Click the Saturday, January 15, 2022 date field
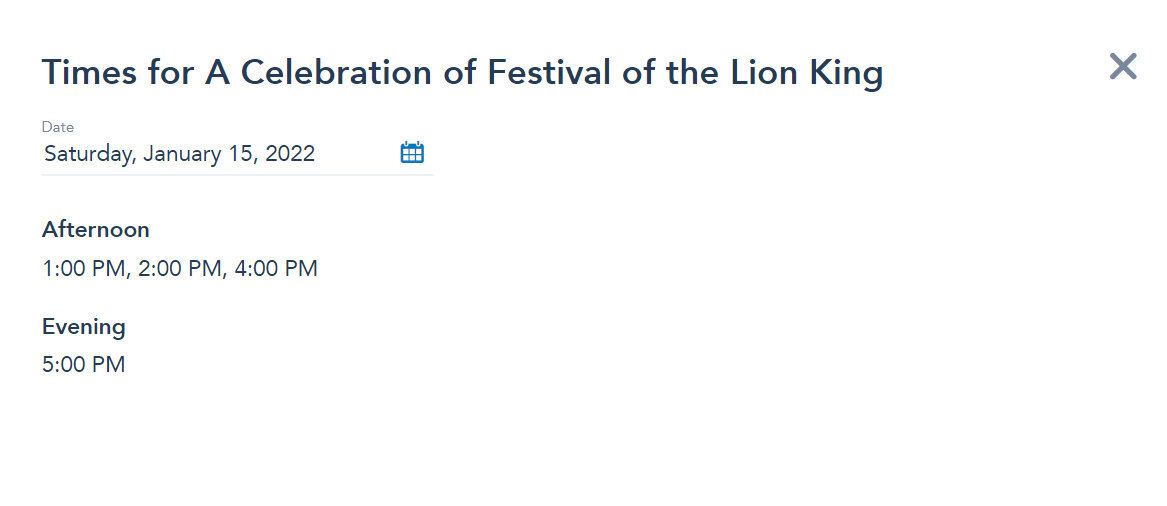This screenshot has width=1167, height=506. pyautogui.click(x=180, y=154)
